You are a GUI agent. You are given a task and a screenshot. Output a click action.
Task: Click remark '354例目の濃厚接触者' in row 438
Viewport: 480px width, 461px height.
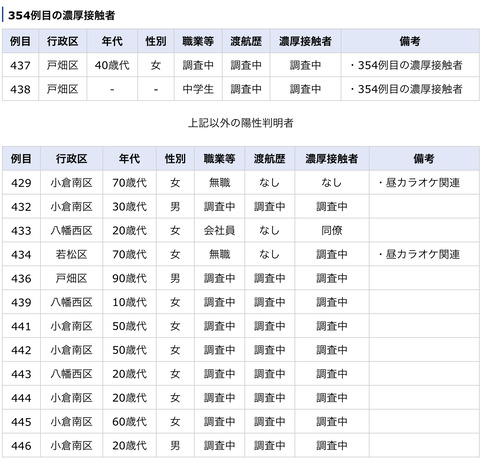pos(410,89)
